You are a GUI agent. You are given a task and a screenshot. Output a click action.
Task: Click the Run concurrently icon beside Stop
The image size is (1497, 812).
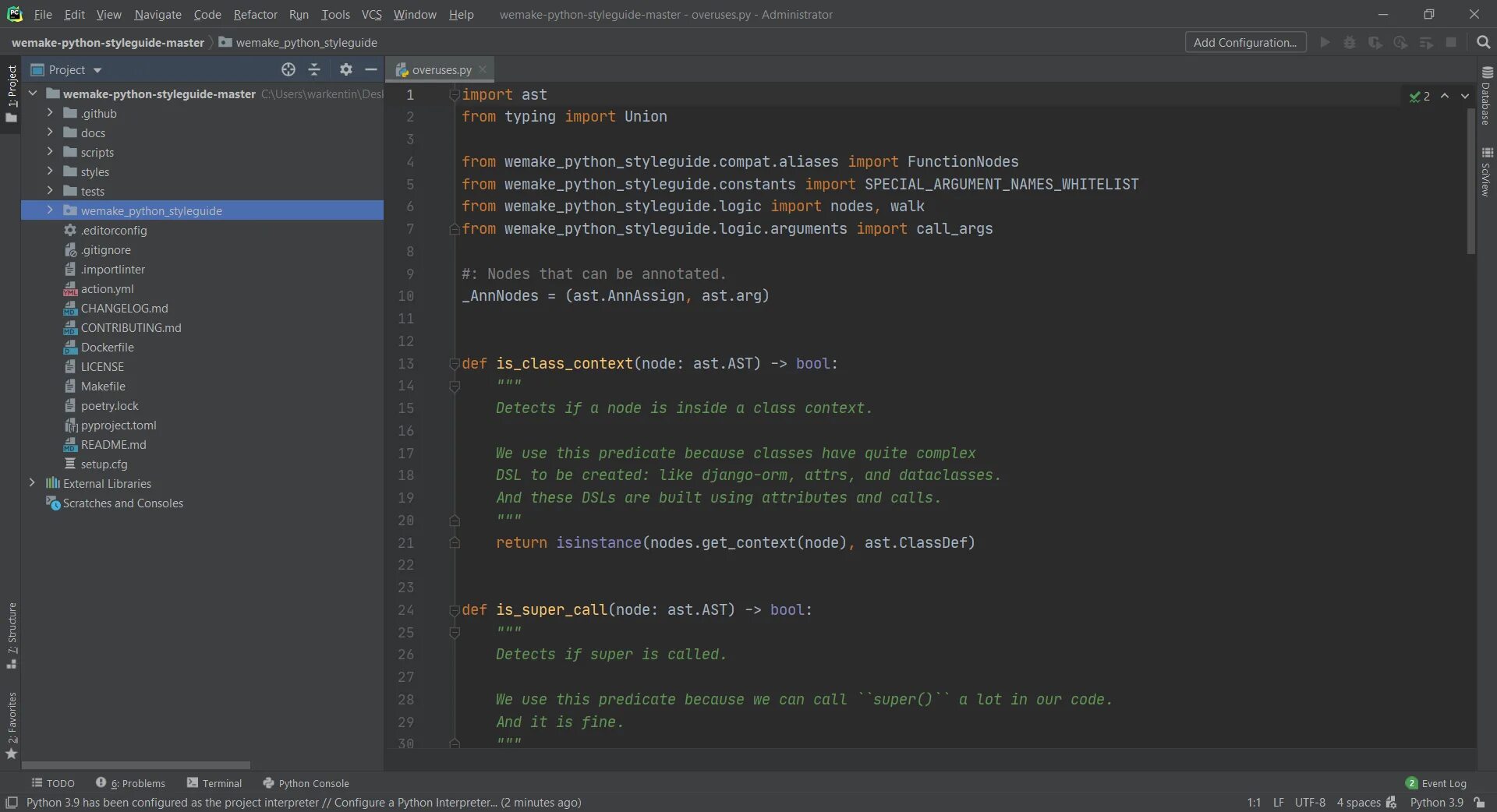tap(1426, 42)
